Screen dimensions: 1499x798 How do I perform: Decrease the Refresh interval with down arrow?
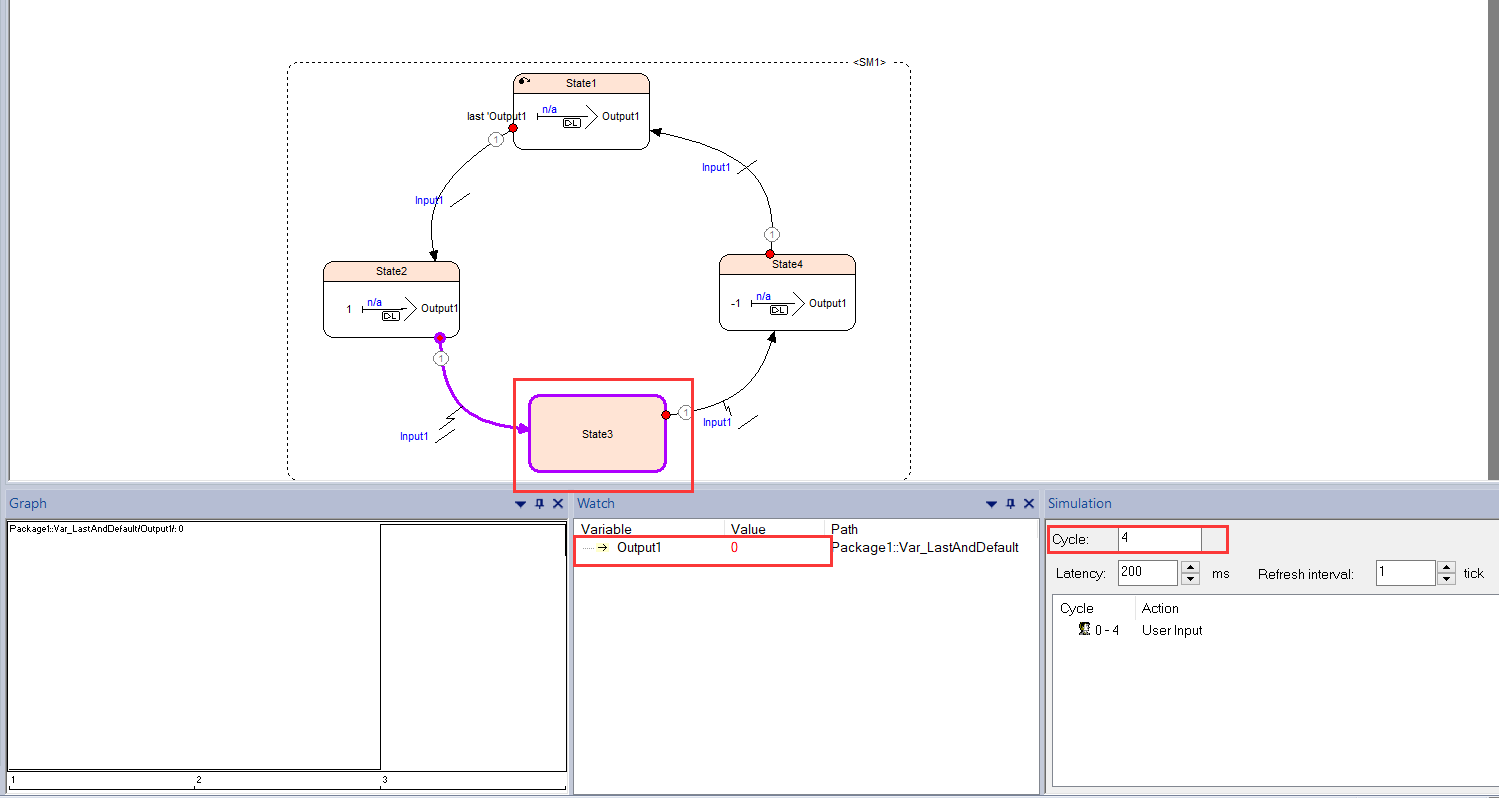click(x=1447, y=579)
